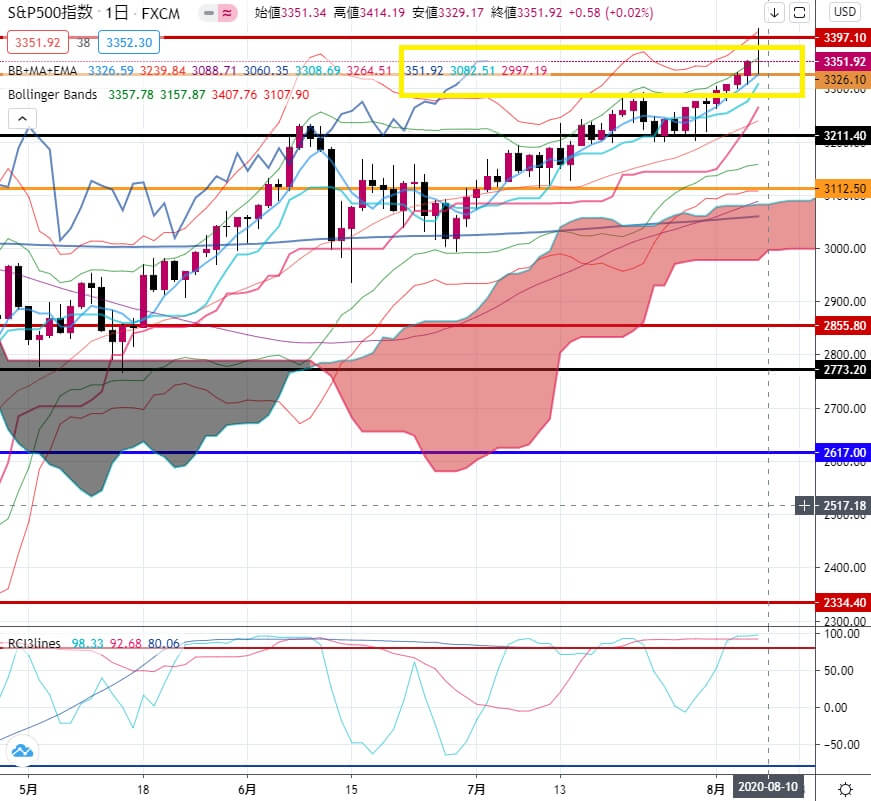Click the 高値3414.19 high value in header

pyautogui.click(x=369, y=12)
